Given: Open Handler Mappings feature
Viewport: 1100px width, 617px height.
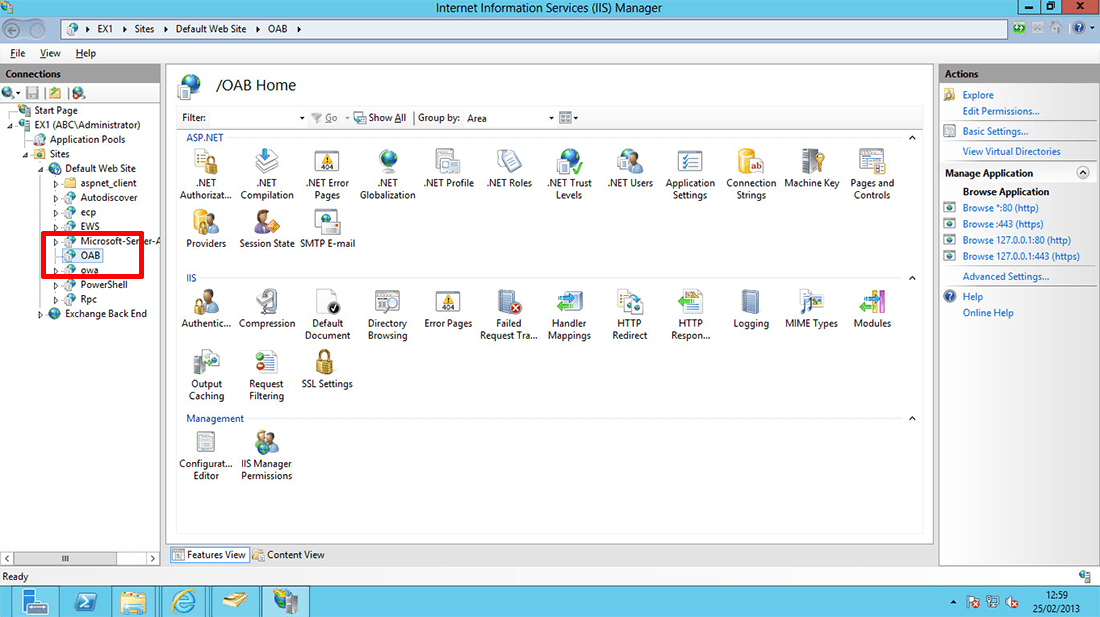Looking at the screenshot, I should (x=569, y=315).
